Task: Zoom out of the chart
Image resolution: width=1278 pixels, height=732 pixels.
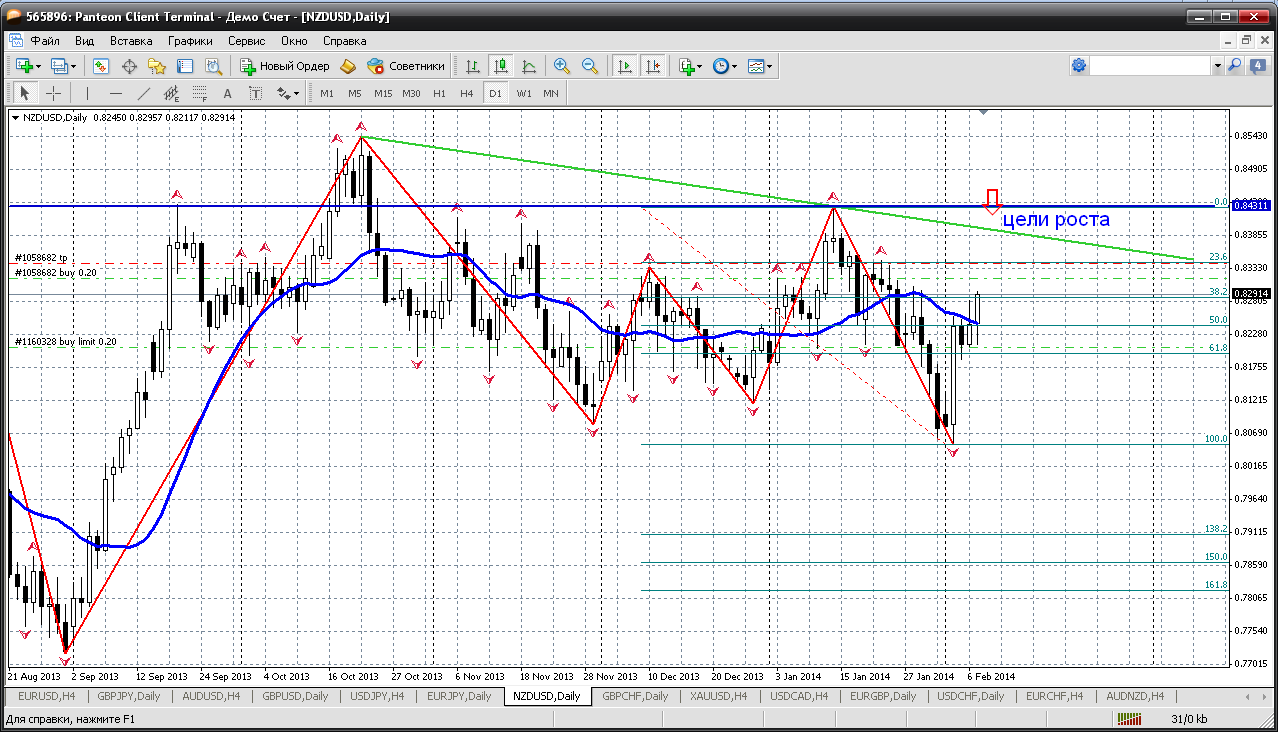Action: point(590,66)
